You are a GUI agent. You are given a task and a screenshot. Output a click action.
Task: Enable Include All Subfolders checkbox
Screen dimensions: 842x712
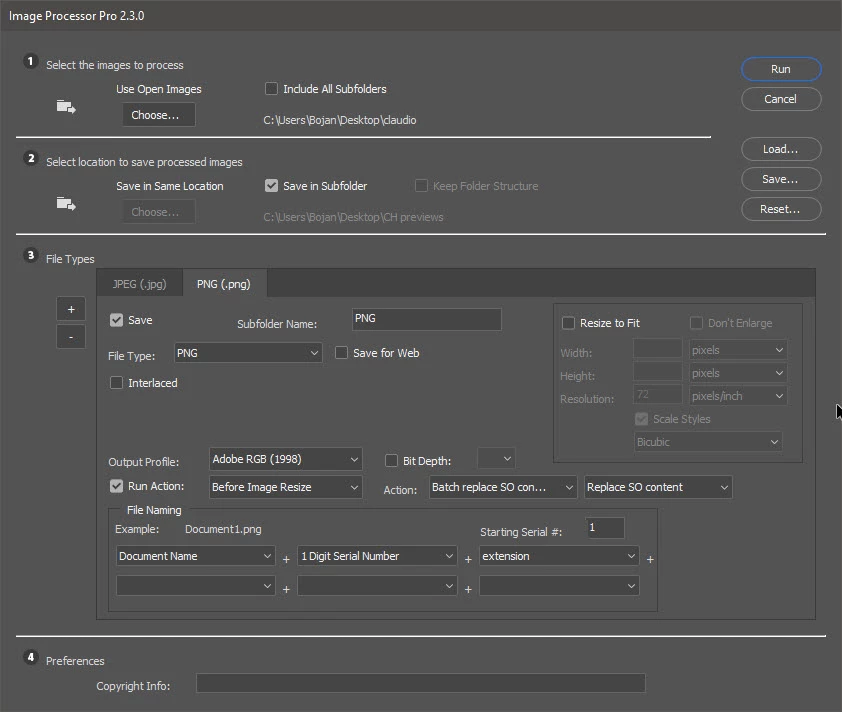click(x=271, y=89)
